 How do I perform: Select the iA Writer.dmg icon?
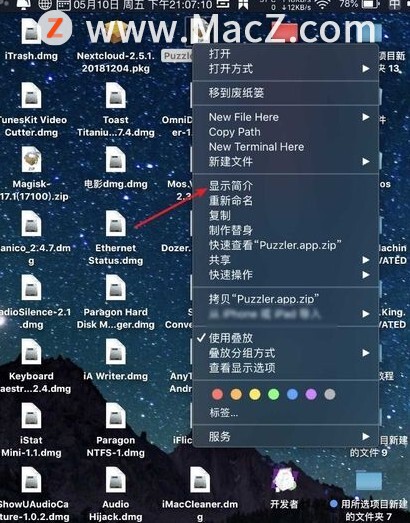115,351
